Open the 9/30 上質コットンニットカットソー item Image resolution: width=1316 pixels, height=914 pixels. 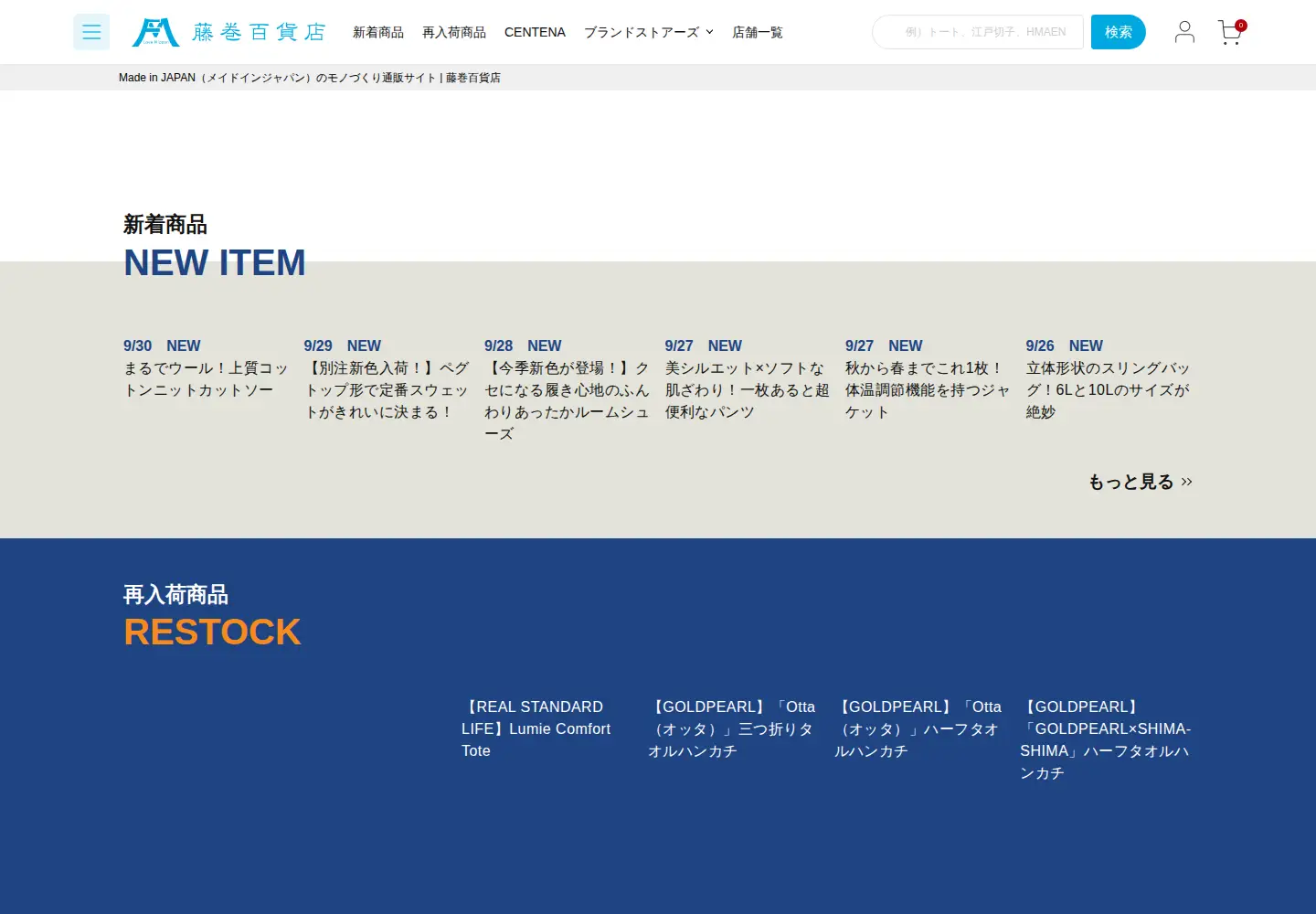pyautogui.click(x=206, y=378)
